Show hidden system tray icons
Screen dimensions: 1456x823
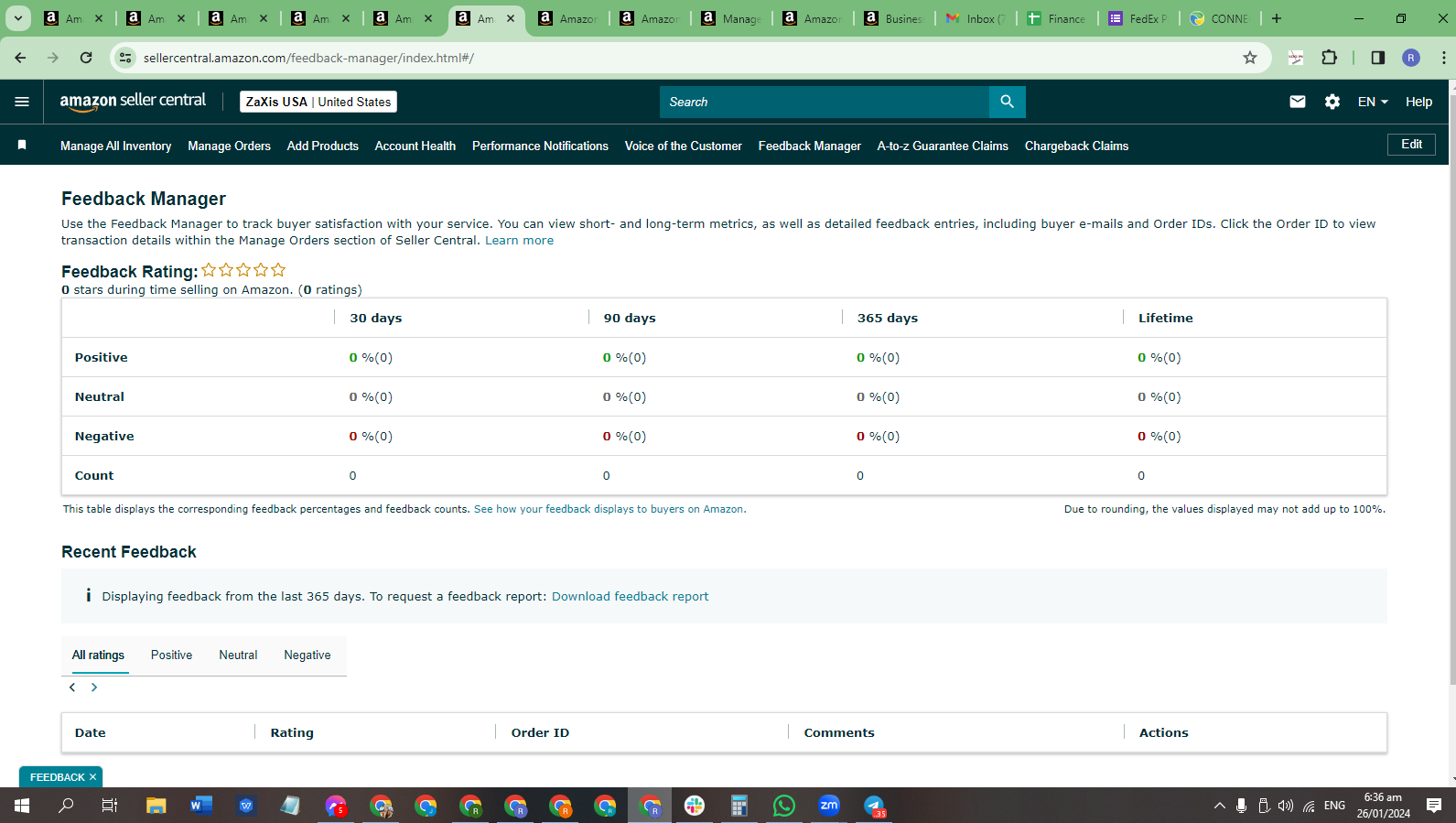[x=1219, y=806]
